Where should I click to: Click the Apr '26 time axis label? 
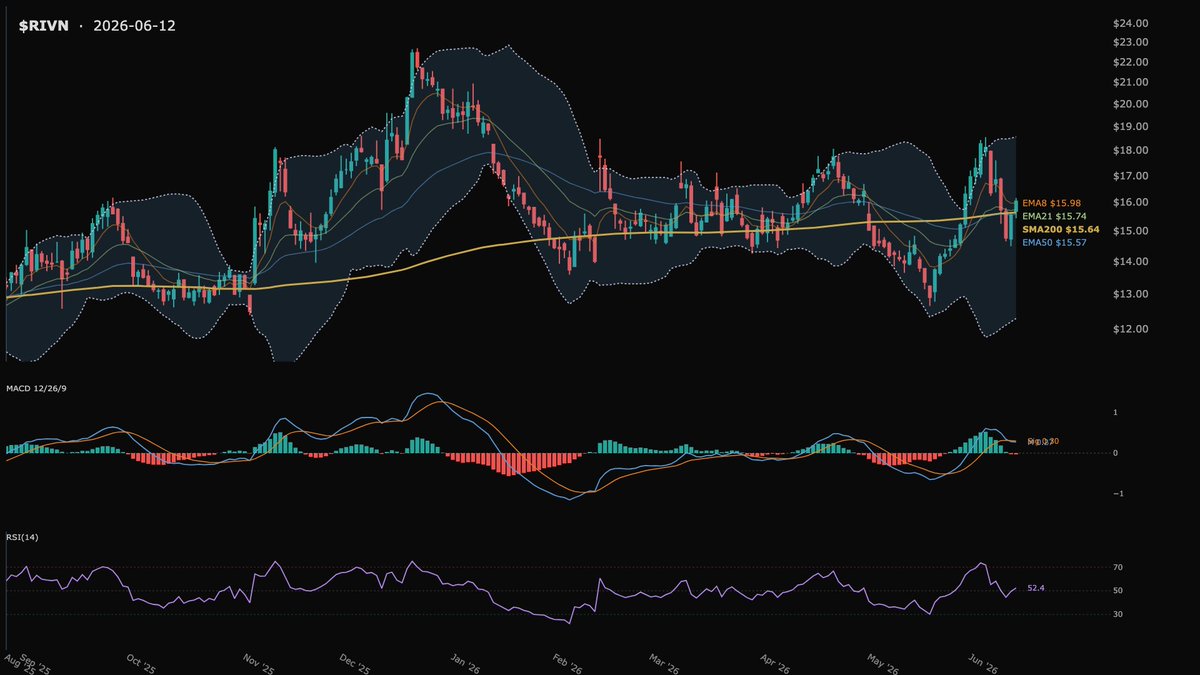(x=774, y=664)
